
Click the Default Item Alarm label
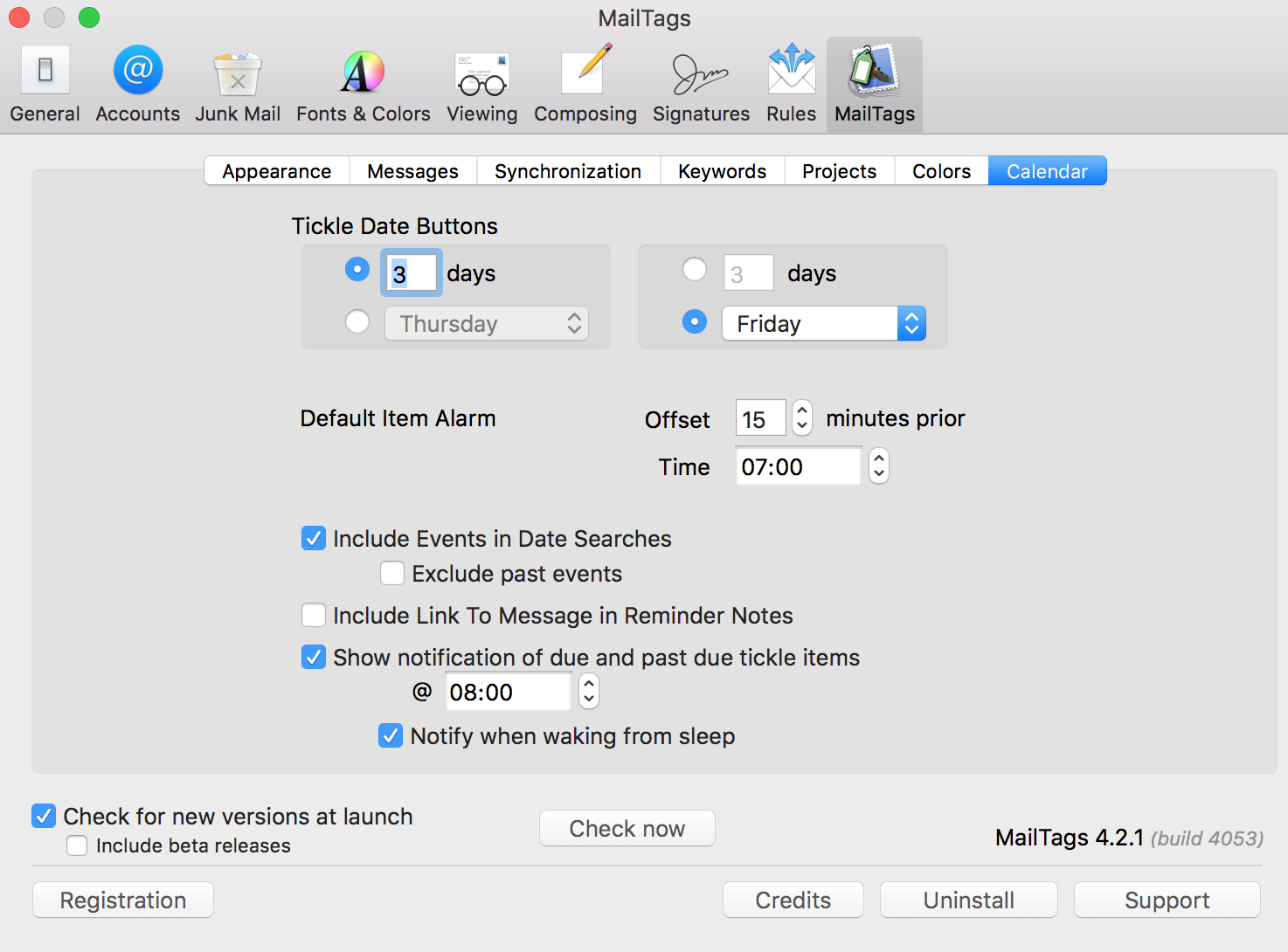click(x=398, y=418)
